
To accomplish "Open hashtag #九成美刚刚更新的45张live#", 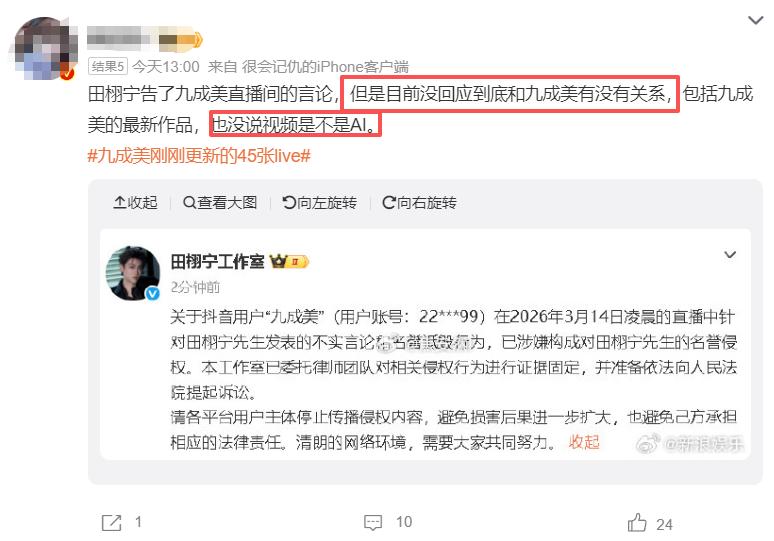I will (x=199, y=156).
